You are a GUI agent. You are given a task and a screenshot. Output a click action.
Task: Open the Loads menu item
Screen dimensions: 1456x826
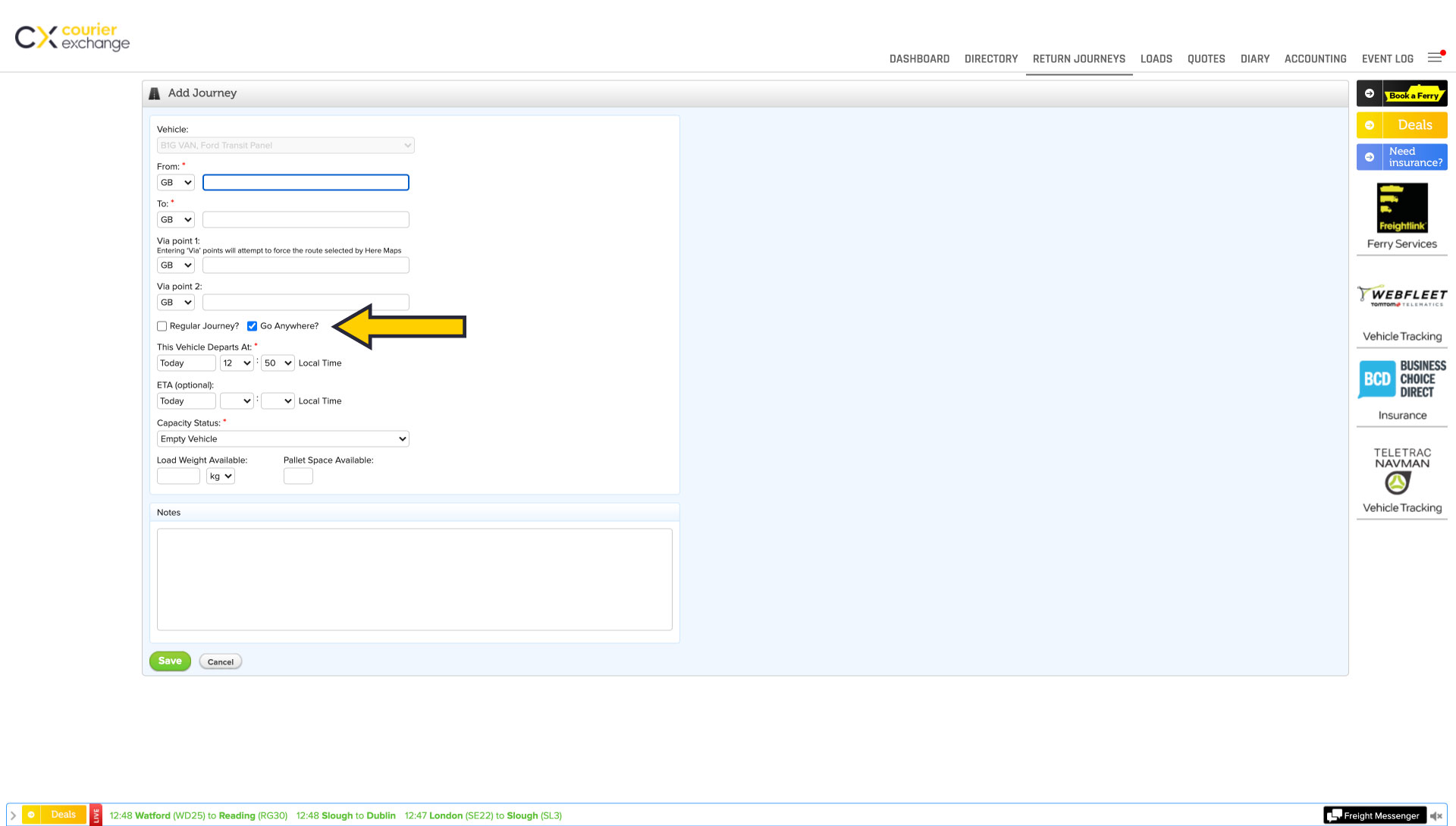tap(1156, 59)
